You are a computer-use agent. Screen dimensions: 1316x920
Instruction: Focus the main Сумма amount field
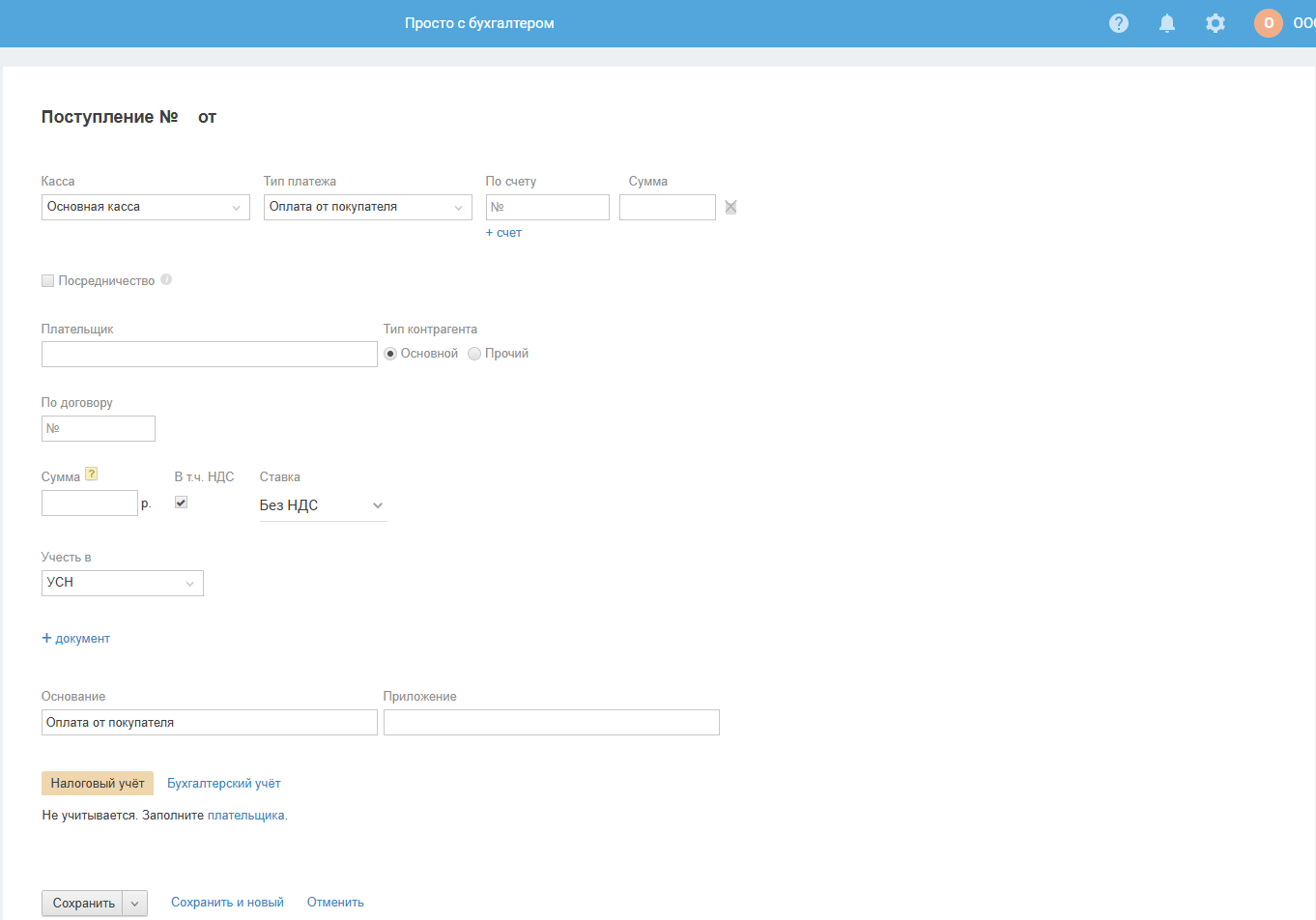90,503
